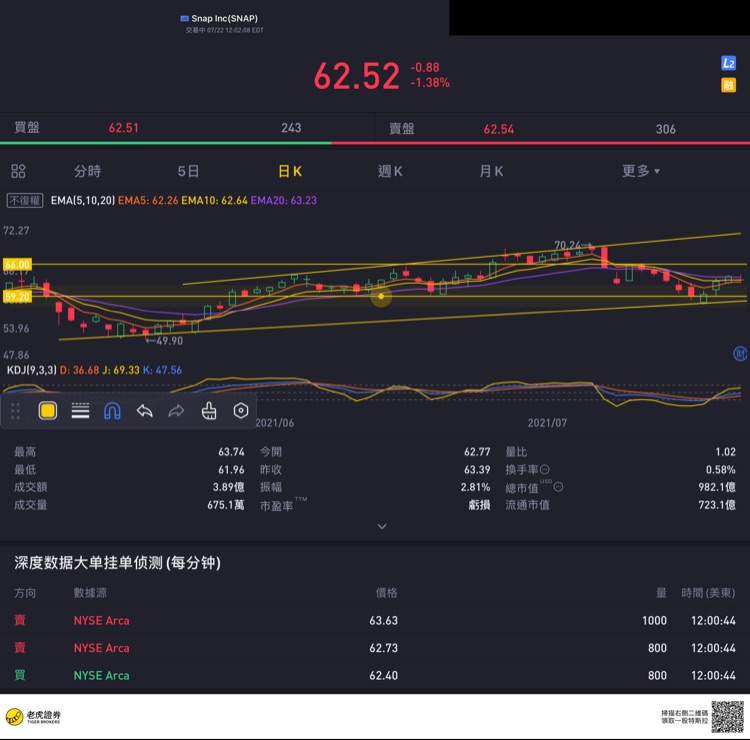Select the 月K monthly chart tab

click(491, 171)
